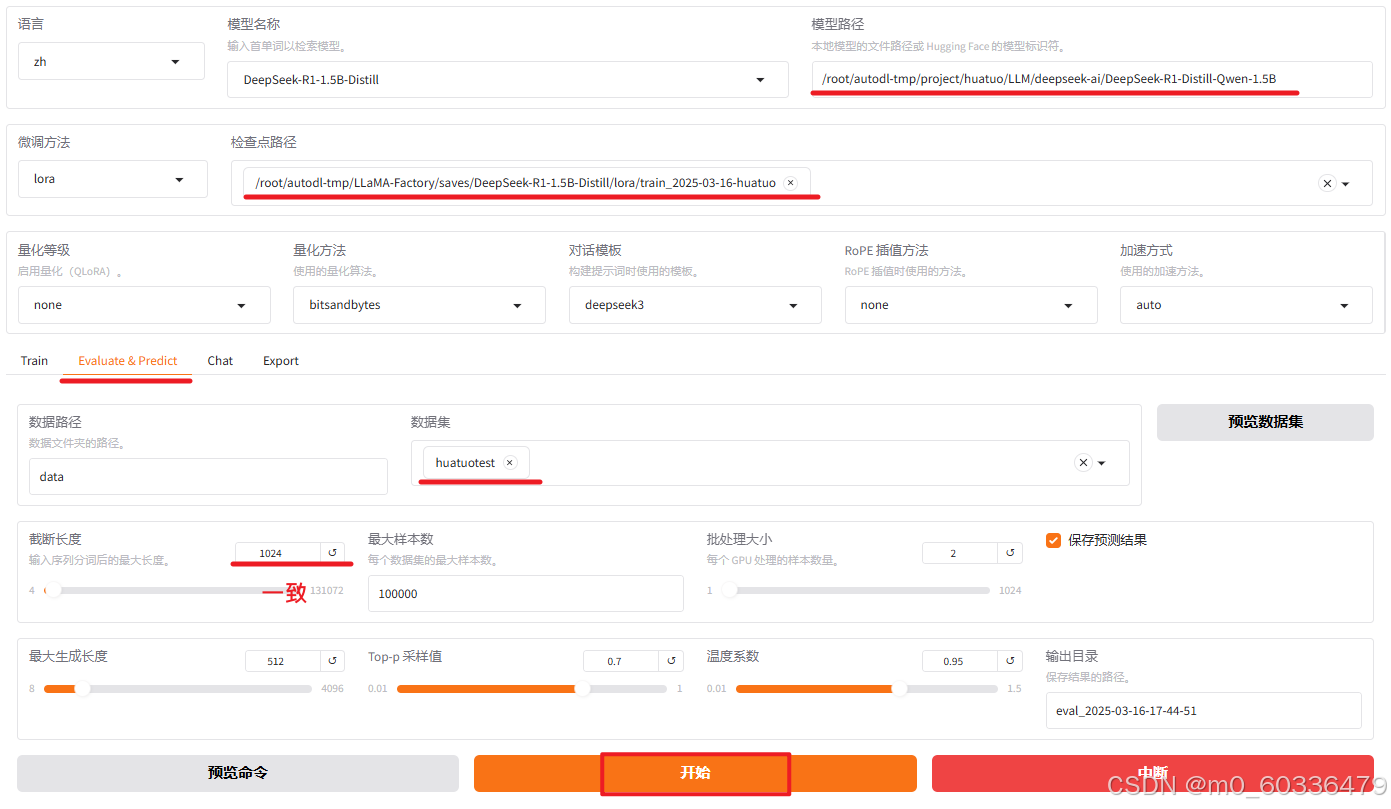The image size is (1391, 809).
Task: Click the 模型路径 input field
Action: [x=1092, y=79]
